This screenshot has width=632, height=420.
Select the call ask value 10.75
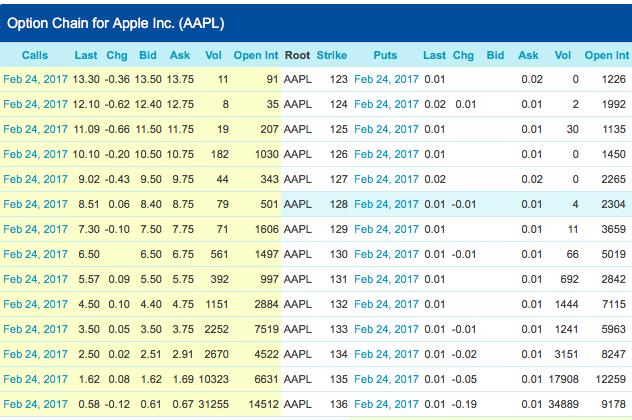tap(180, 154)
